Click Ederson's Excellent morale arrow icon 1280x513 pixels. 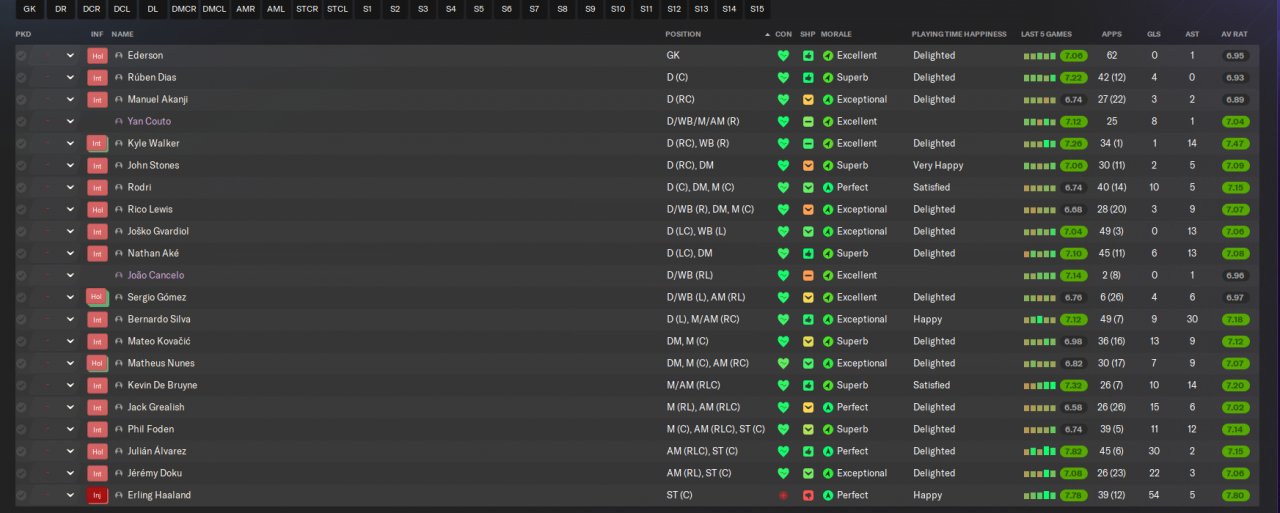pyautogui.click(x=828, y=56)
